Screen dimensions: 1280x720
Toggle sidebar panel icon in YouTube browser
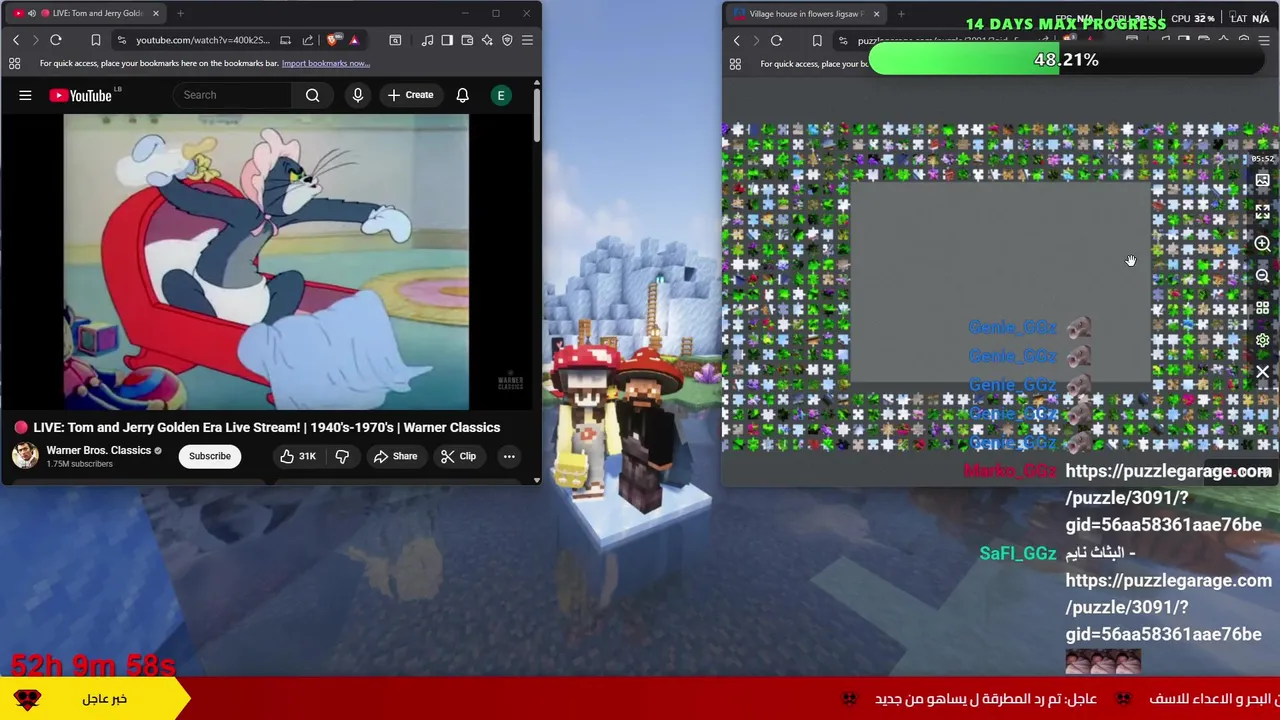click(447, 40)
